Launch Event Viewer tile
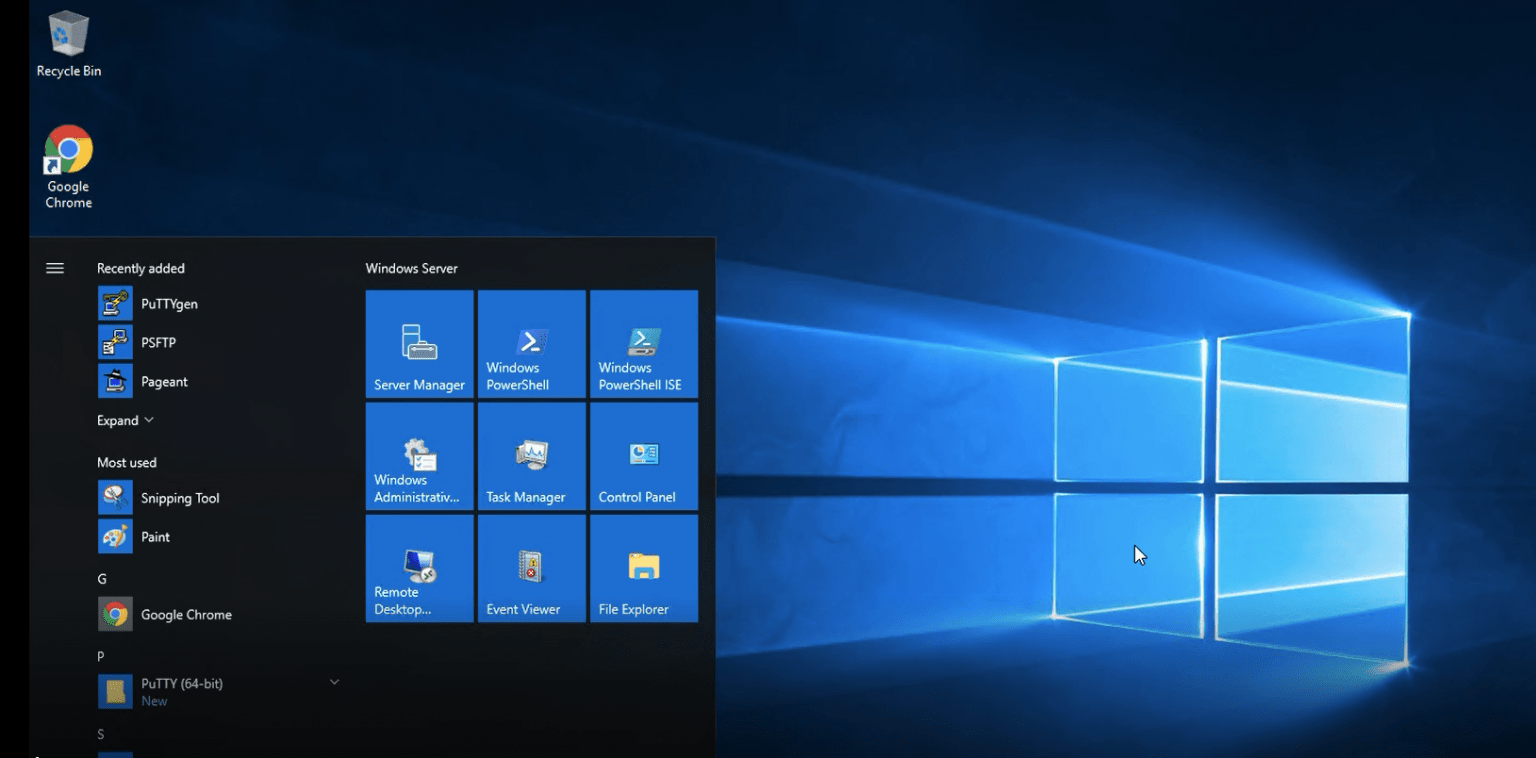This screenshot has height=758, width=1536. [531, 568]
